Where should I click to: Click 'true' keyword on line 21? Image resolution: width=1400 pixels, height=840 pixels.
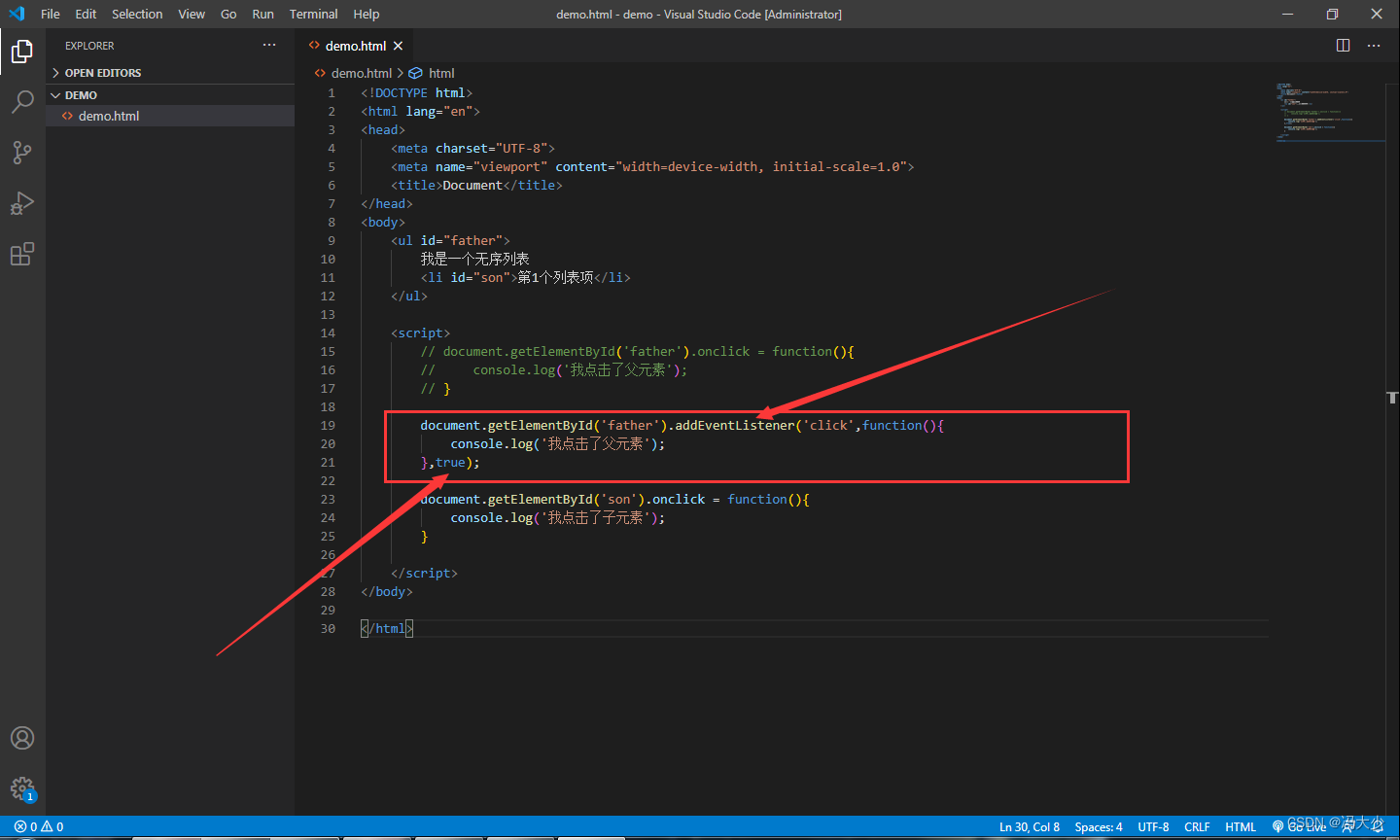click(450, 462)
